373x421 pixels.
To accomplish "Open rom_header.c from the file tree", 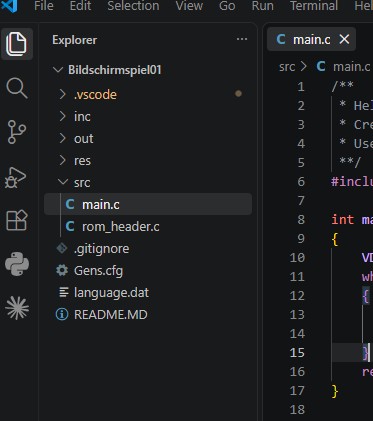I will pos(148,226).
